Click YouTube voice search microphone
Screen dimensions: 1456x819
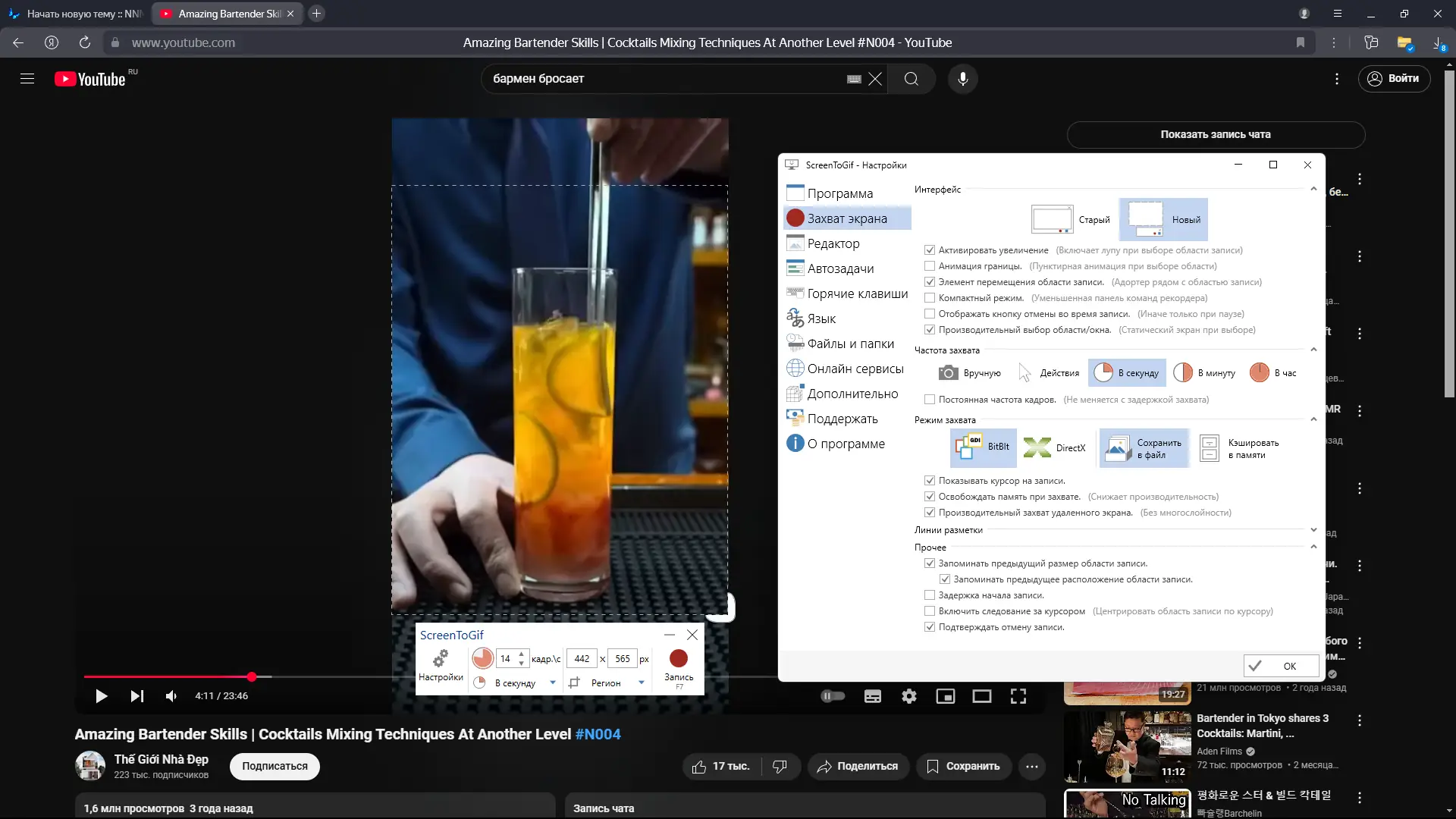coord(962,79)
